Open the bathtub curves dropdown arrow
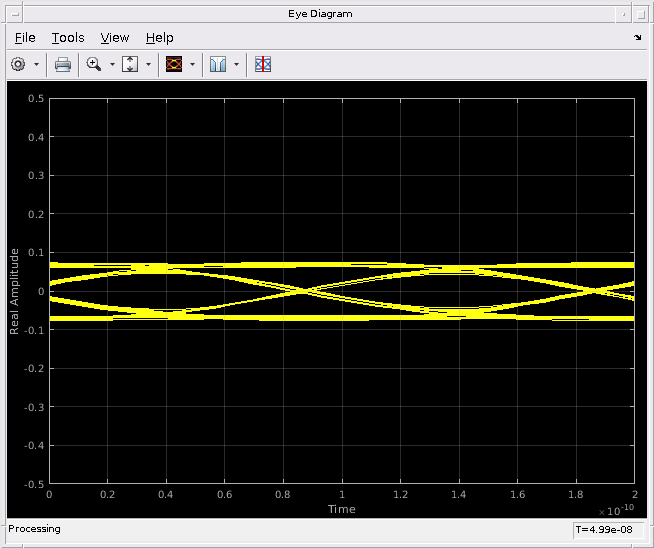Viewport: 654px width, 548px height. 236,64
